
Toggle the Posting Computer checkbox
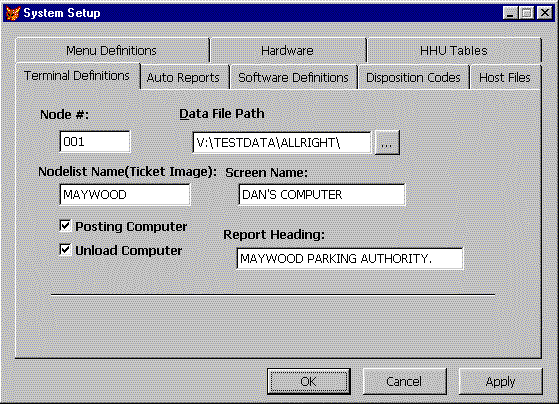tap(65, 226)
